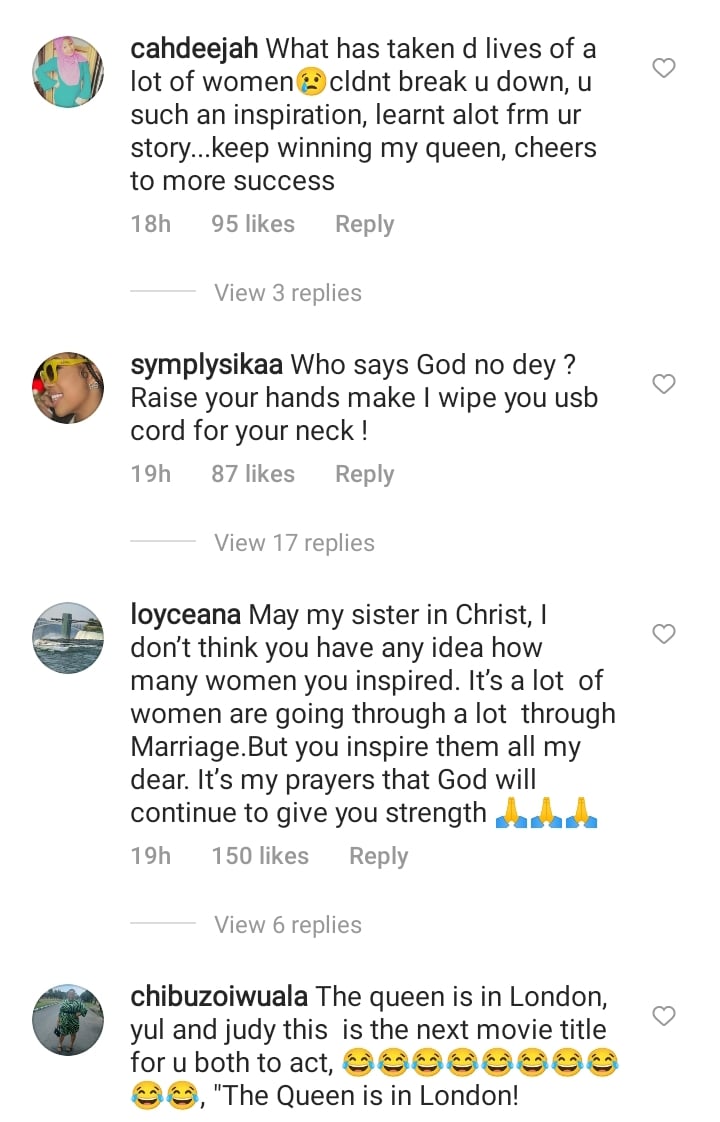This screenshot has height=1122, width=720.
Task: Reply to symplysikaa's comment
Action: 364,474
